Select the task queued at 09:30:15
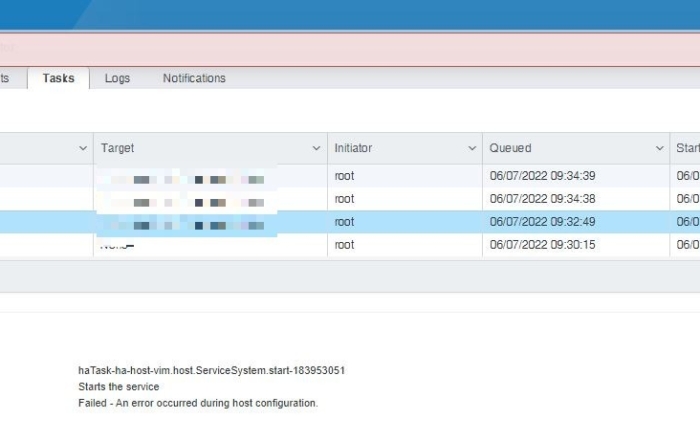Image resolution: width=700 pixels, height=441 pixels. coord(542,245)
